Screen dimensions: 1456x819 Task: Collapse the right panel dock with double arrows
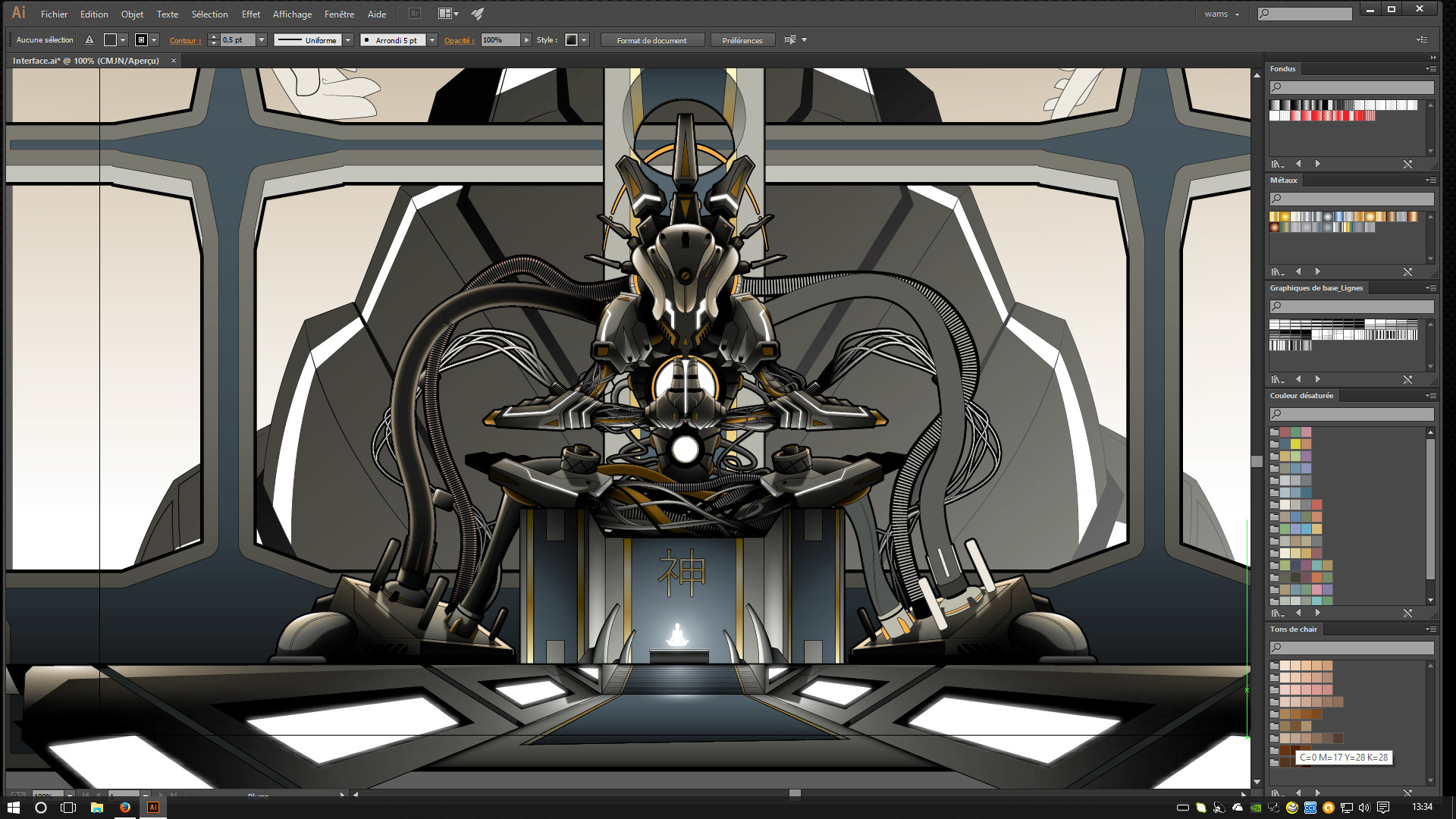1432,57
